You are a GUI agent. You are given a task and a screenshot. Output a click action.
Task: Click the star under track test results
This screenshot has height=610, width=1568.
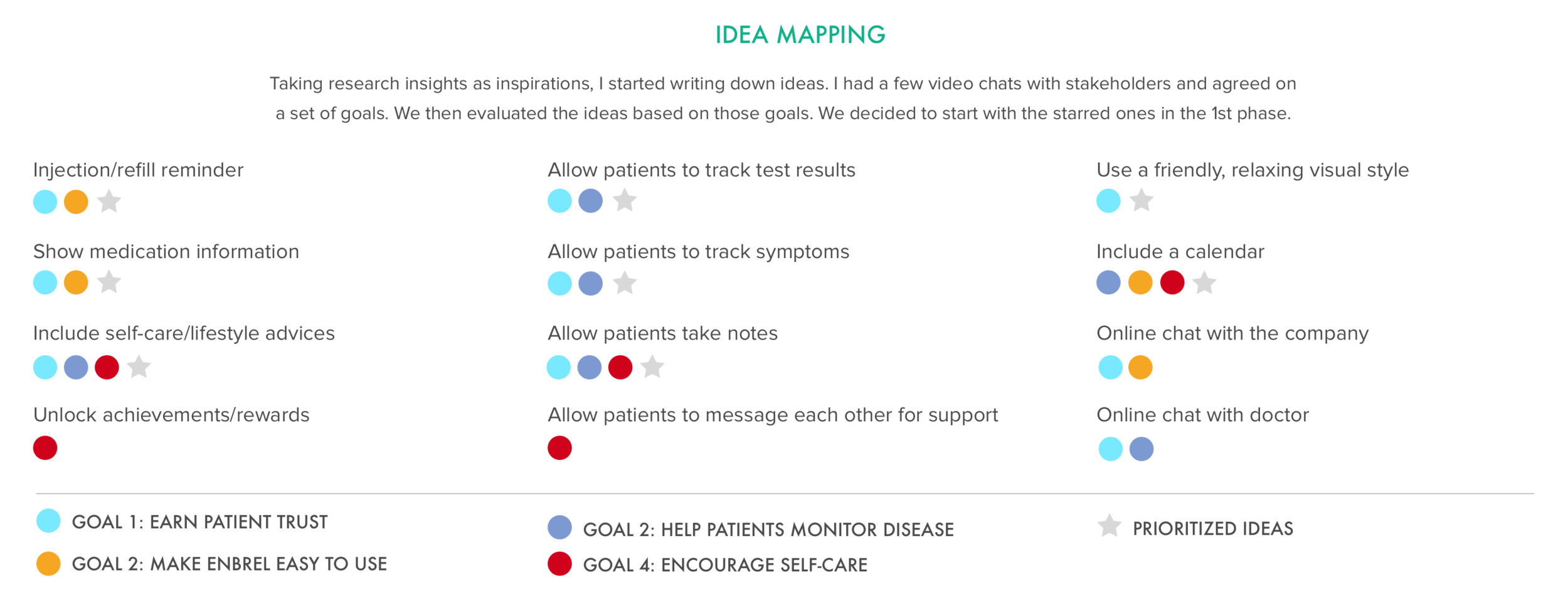625,201
